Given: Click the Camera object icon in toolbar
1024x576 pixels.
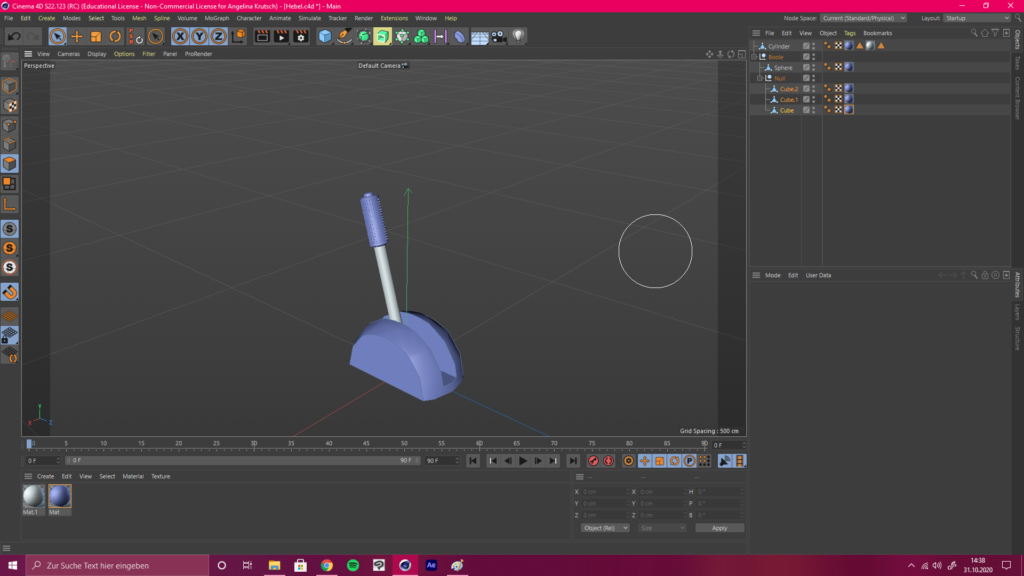Looking at the screenshot, I should tap(498, 37).
